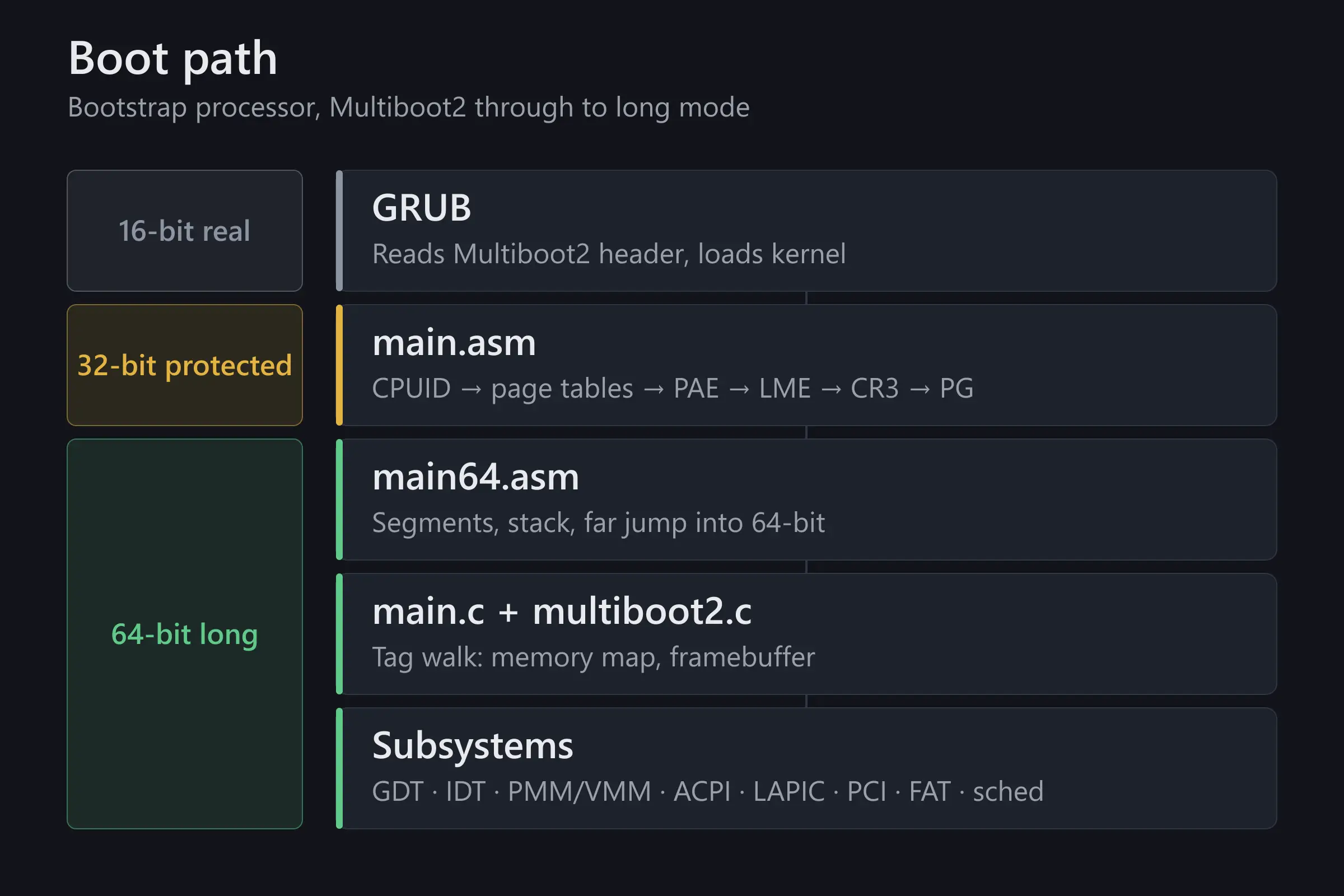Click the gray accent bar beside GRUB

click(339, 231)
